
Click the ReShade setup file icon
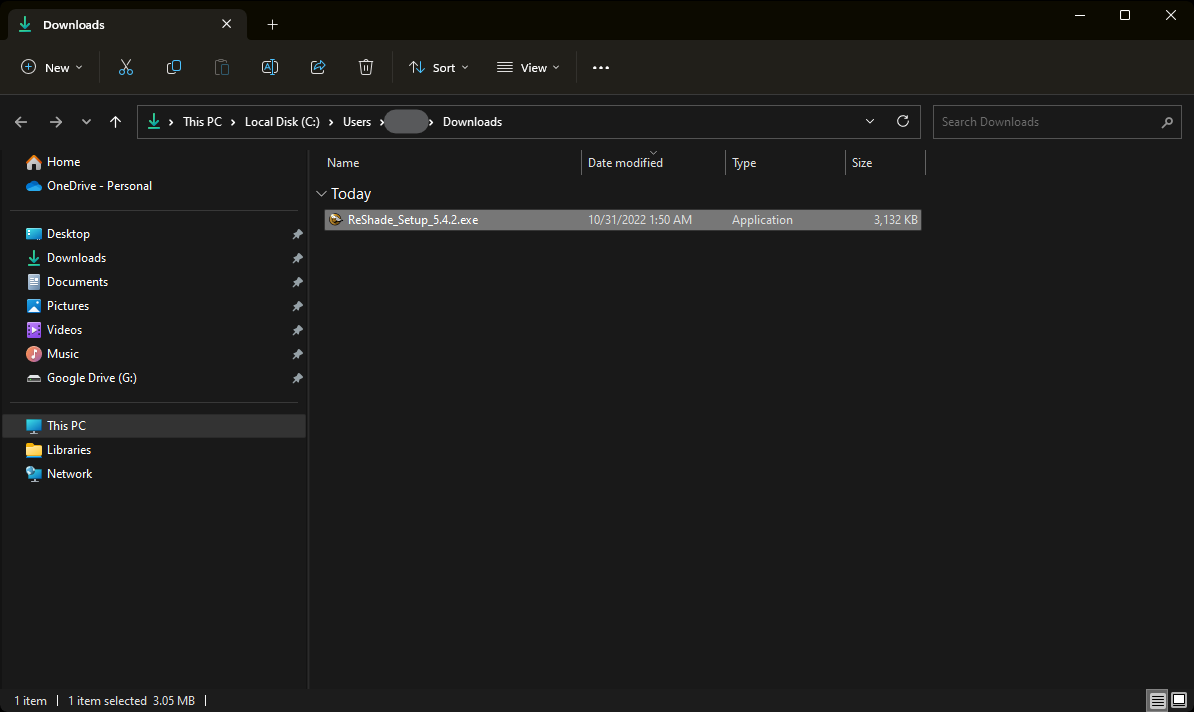[x=336, y=220]
